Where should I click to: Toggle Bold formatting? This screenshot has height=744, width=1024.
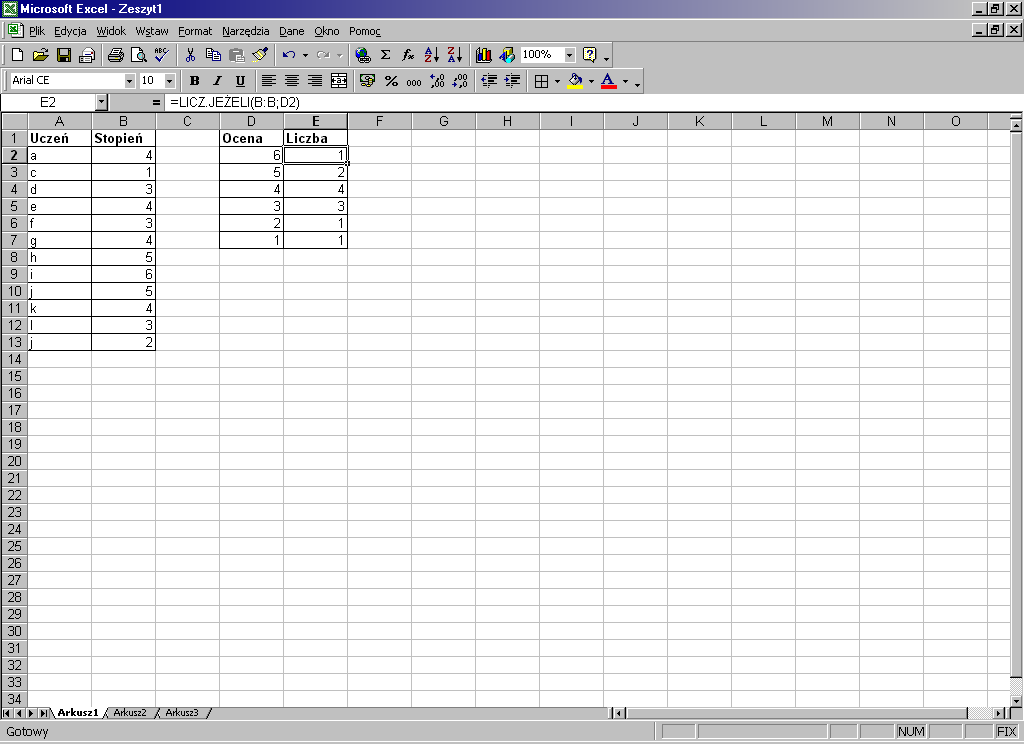[194, 81]
